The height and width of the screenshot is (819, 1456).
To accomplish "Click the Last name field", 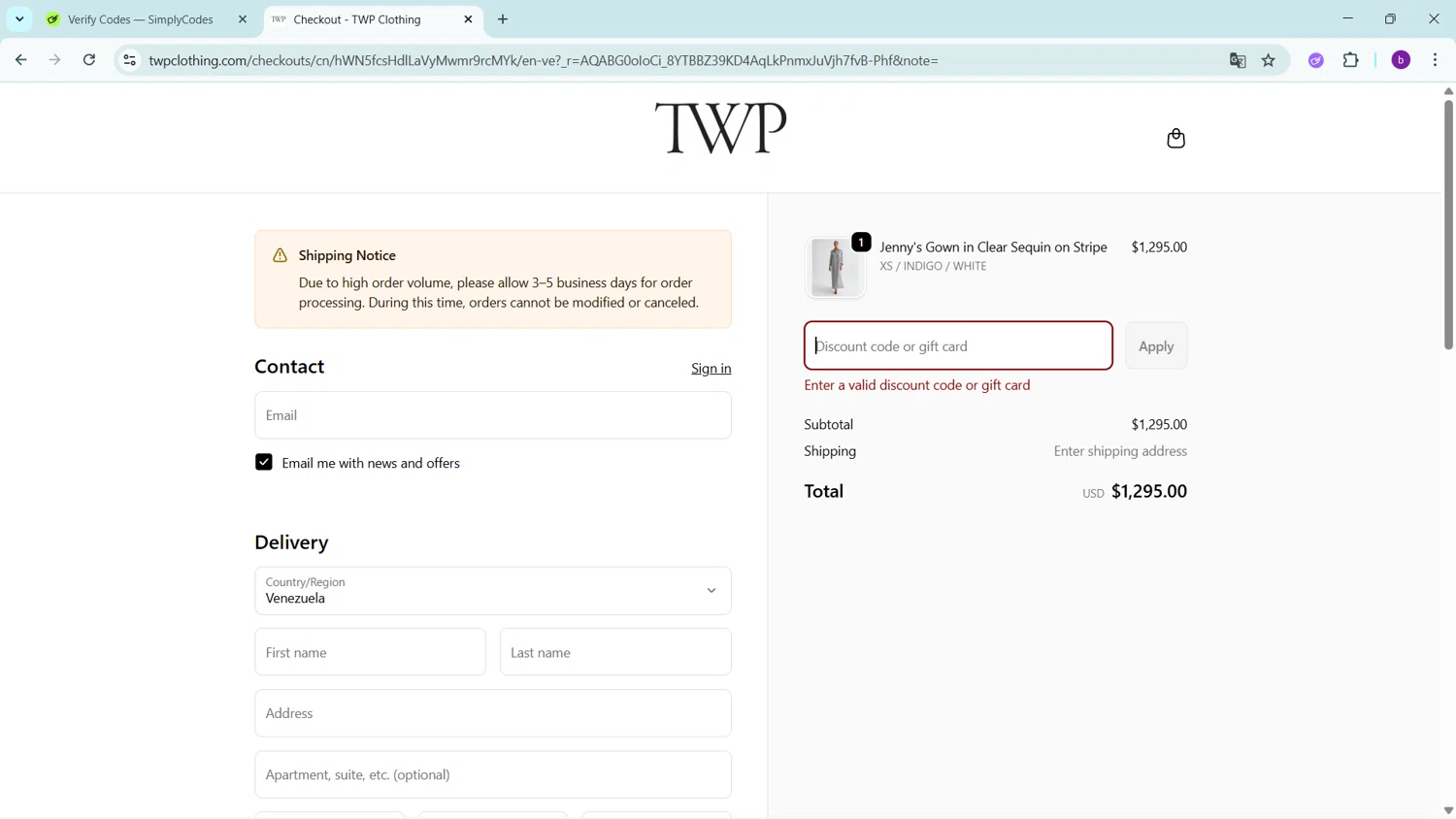I will 615,652.
